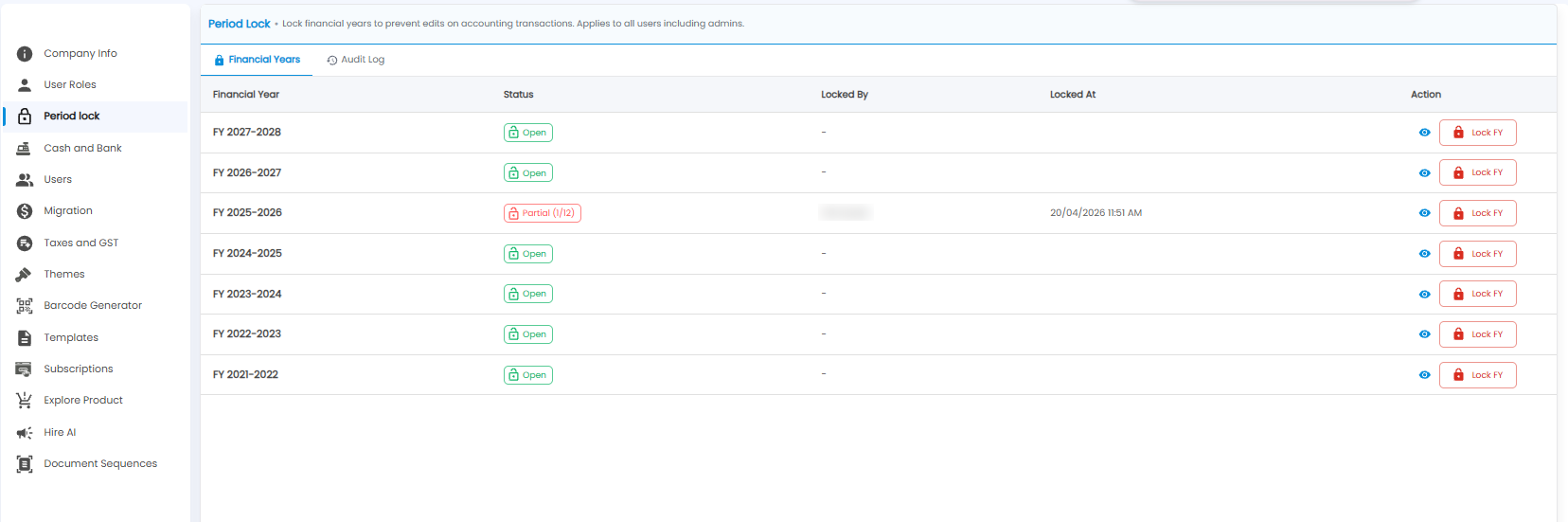Open the Audit Log tab

pyautogui.click(x=356, y=60)
